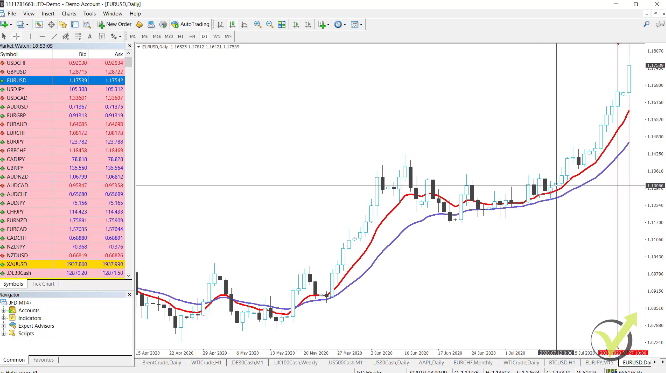
Task: Select the trendline drawing tool
Action: (54, 37)
